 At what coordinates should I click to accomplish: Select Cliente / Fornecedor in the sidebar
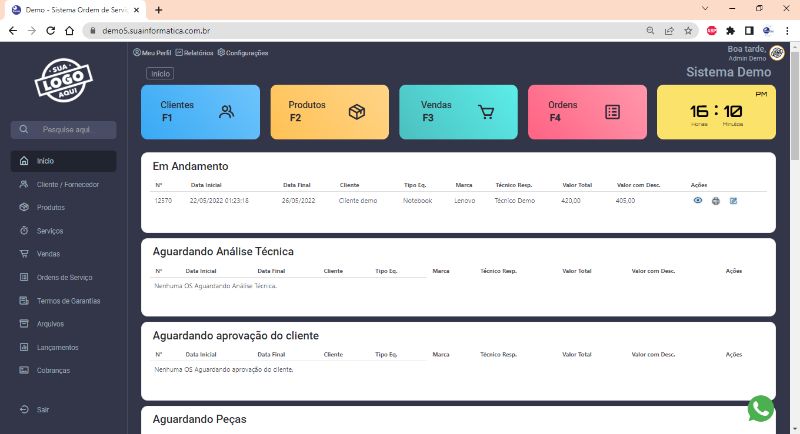coord(67,184)
